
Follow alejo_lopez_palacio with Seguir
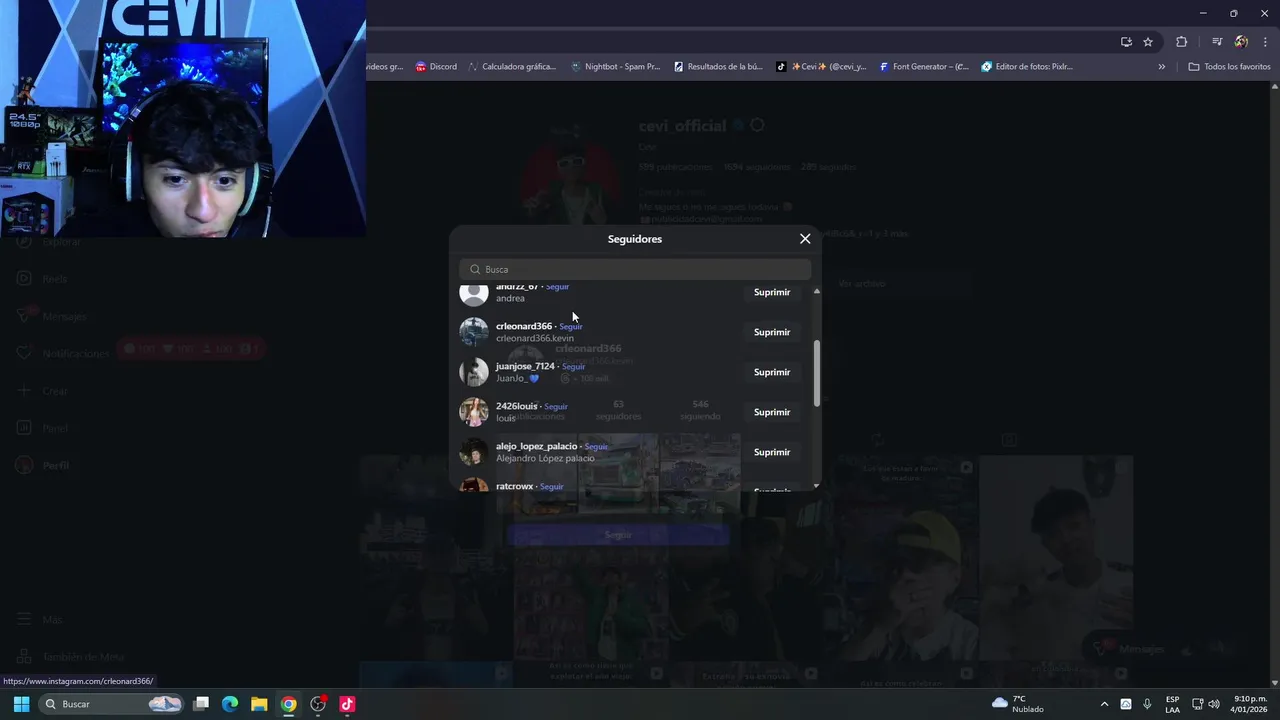(x=596, y=446)
